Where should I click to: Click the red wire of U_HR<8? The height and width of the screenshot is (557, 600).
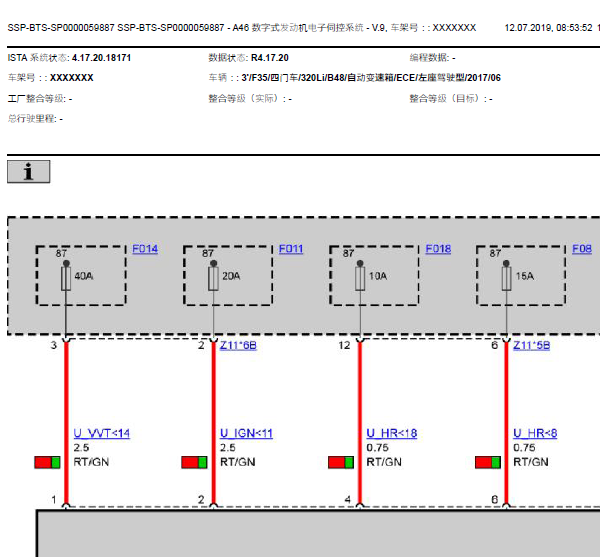tap(506, 423)
